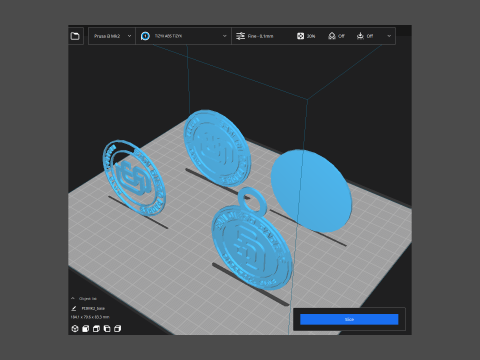The image size is (480, 360).
Task: Open the material and extruder dropdown
Action: pos(184,36)
